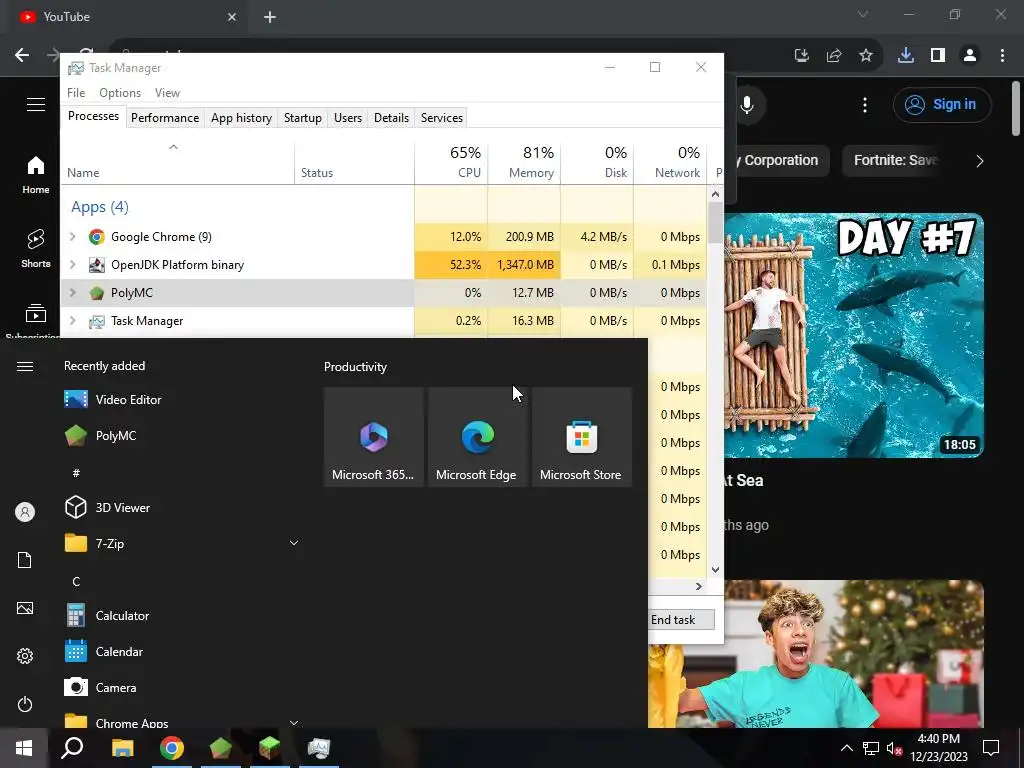Expand the Start menu hamburger
This screenshot has height=768, width=1024.
click(x=25, y=366)
